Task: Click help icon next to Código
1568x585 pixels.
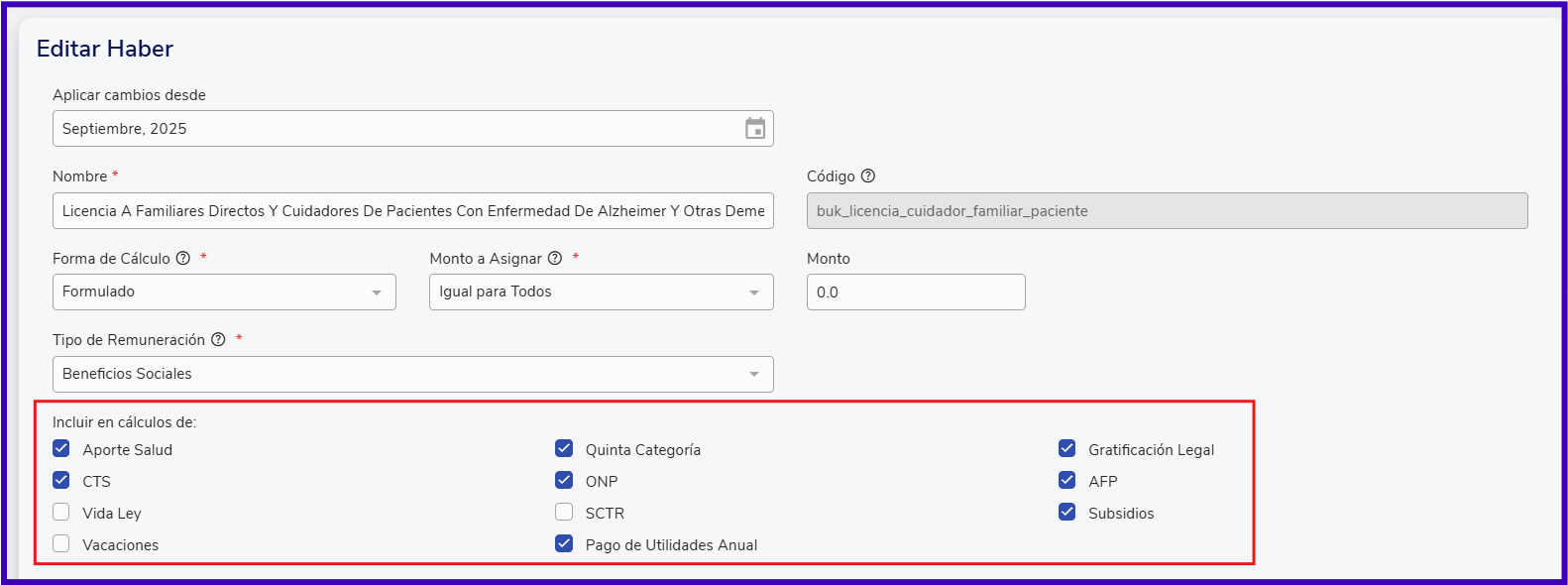Action: [x=868, y=176]
